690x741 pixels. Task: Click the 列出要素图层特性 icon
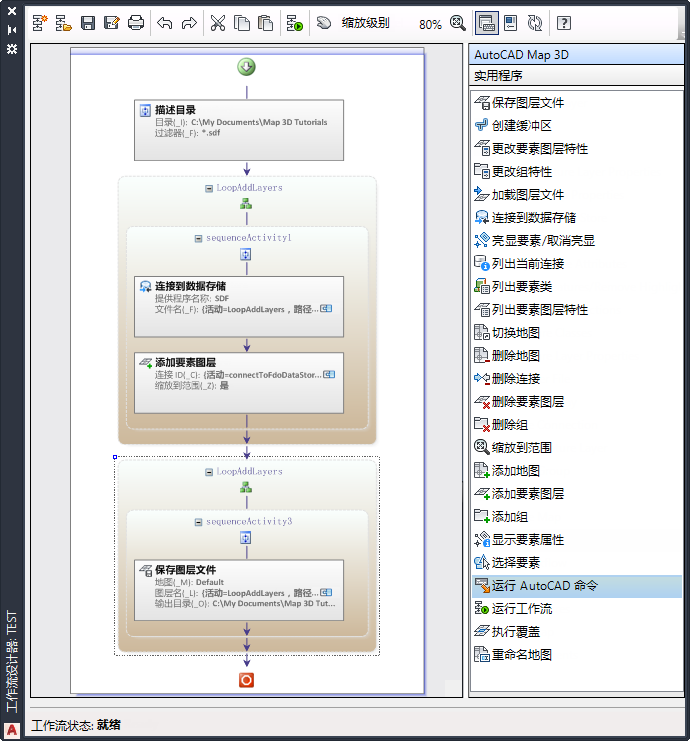coord(482,309)
